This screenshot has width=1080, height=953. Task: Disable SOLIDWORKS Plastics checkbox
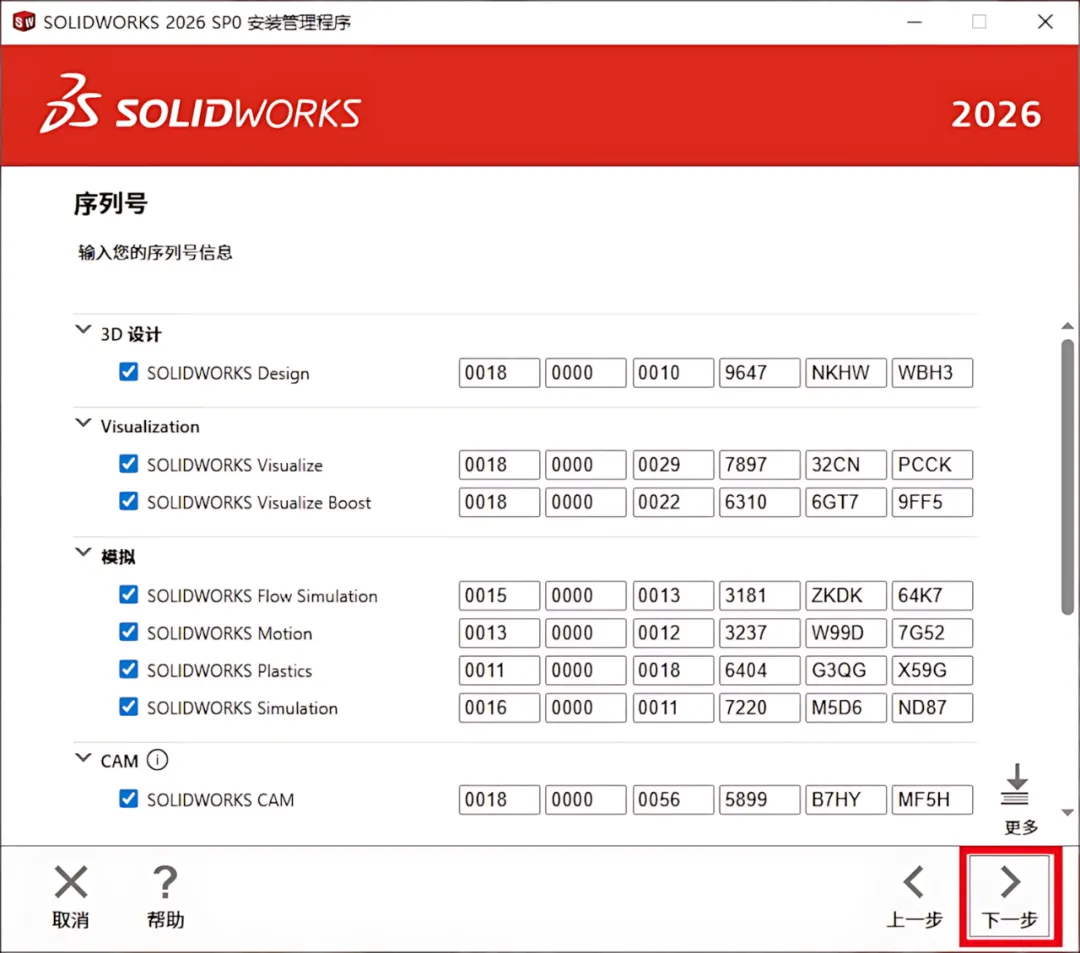(128, 669)
